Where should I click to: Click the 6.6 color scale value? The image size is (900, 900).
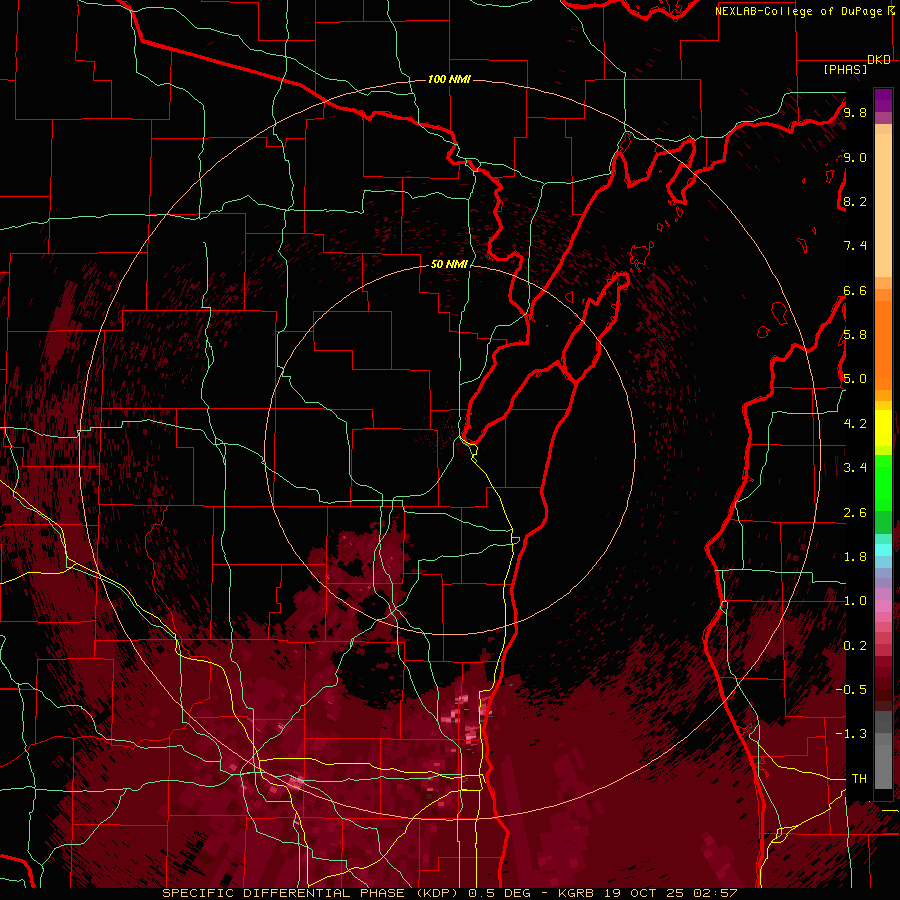click(x=855, y=290)
